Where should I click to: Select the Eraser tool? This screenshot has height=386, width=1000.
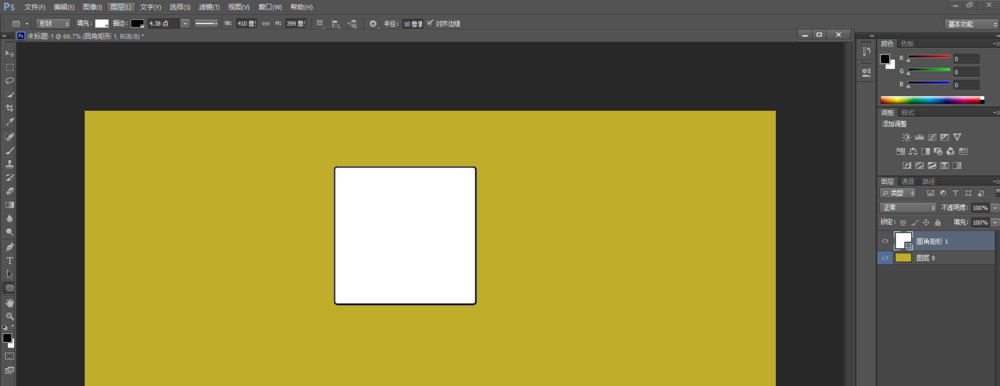(10, 191)
